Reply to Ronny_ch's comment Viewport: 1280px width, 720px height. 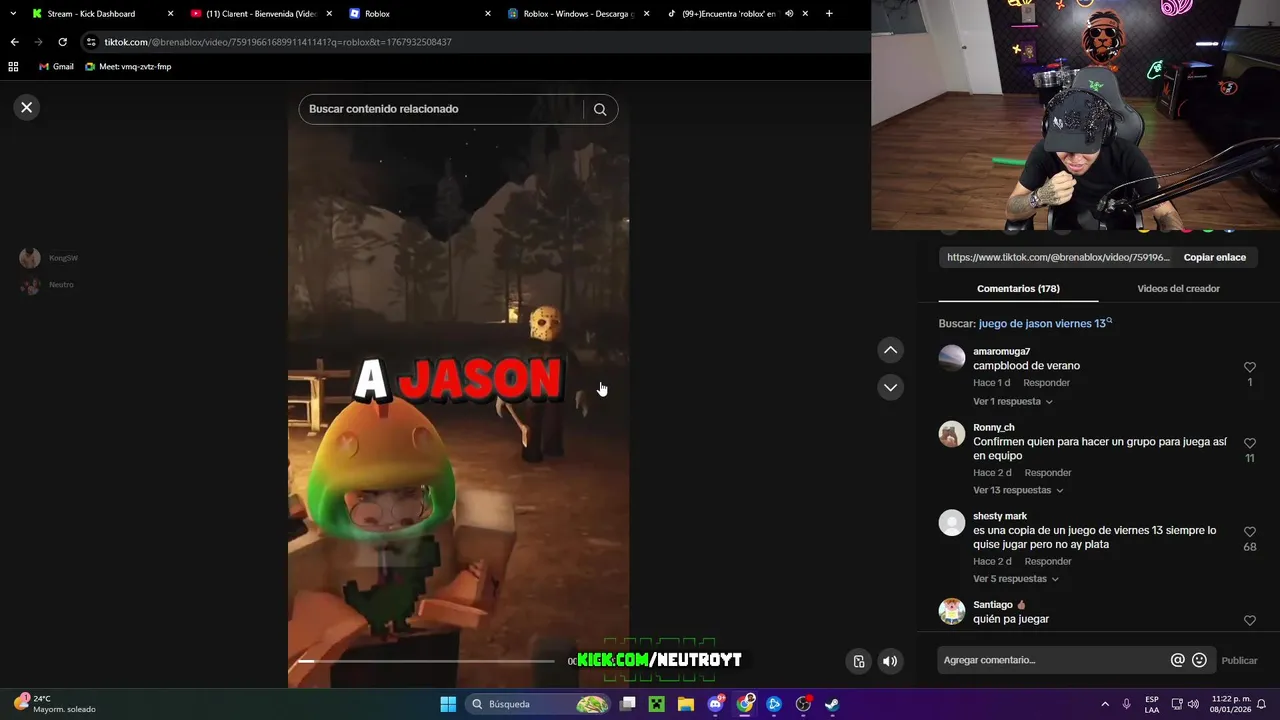(x=1047, y=472)
